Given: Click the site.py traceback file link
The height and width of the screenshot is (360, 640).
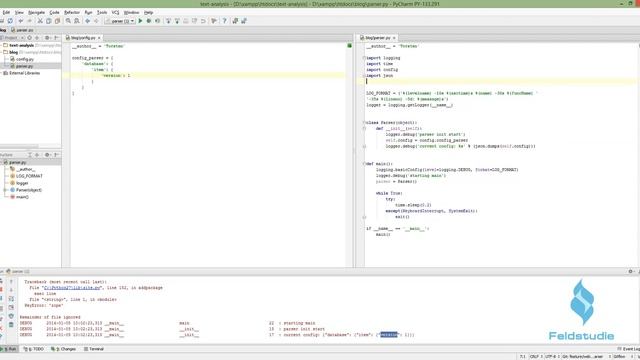Looking at the screenshot, I should tap(72, 288).
